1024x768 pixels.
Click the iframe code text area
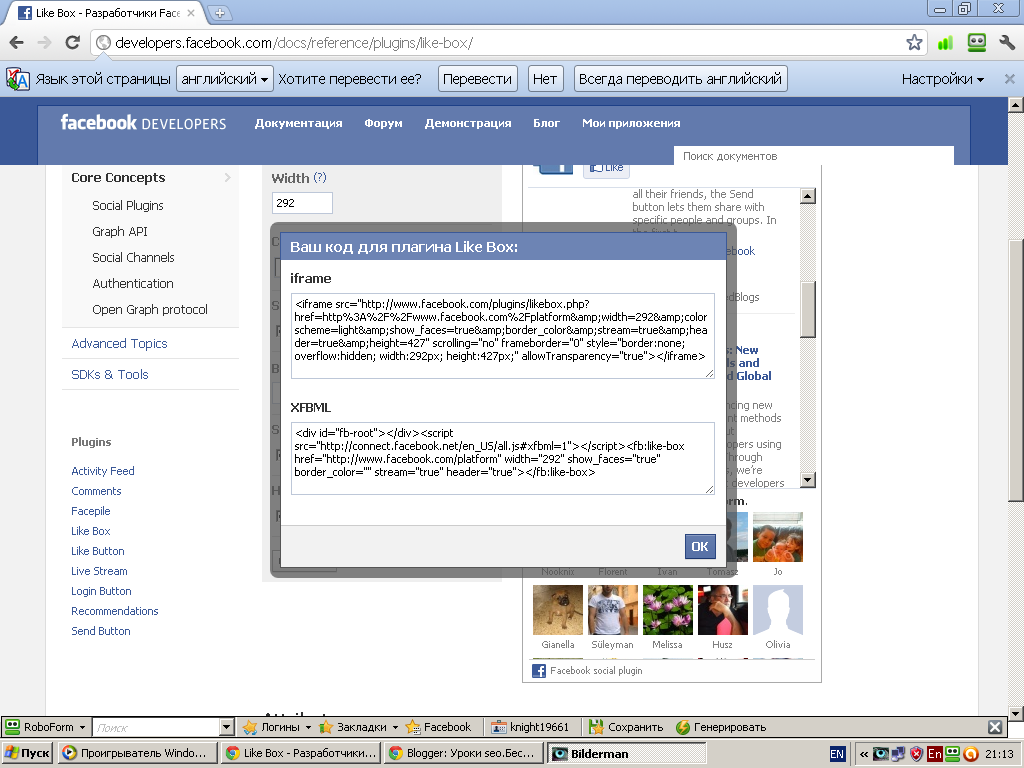[x=502, y=336]
